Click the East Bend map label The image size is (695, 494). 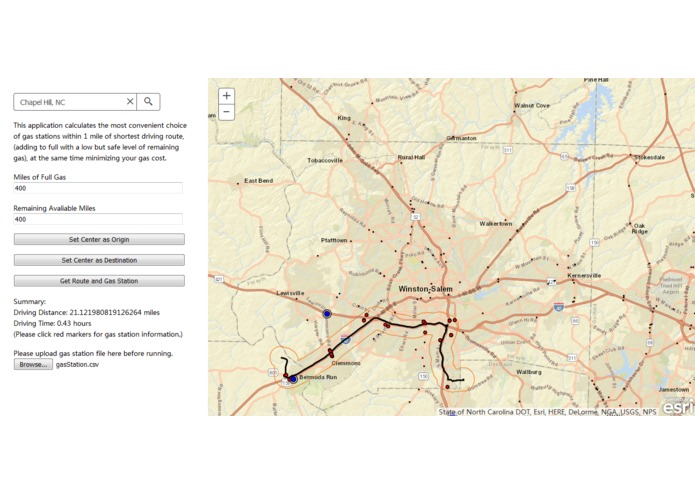[x=258, y=181]
